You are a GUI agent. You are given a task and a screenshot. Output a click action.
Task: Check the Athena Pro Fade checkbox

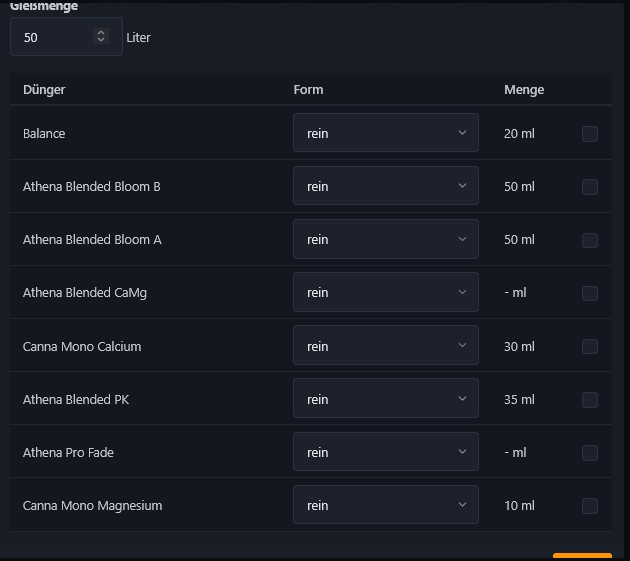tap(590, 453)
